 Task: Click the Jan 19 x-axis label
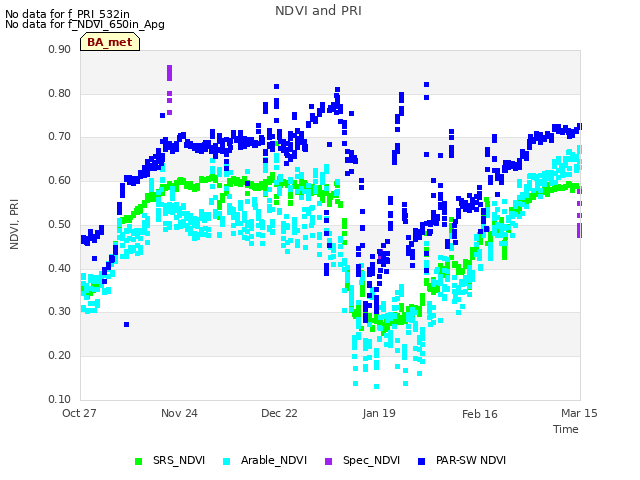[379, 413]
